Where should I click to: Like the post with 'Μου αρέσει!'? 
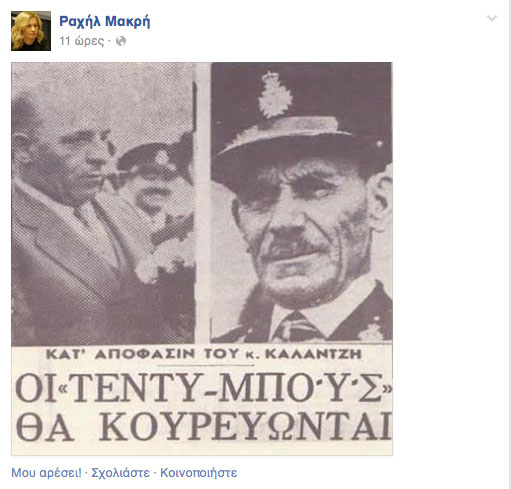click(x=46, y=473)
